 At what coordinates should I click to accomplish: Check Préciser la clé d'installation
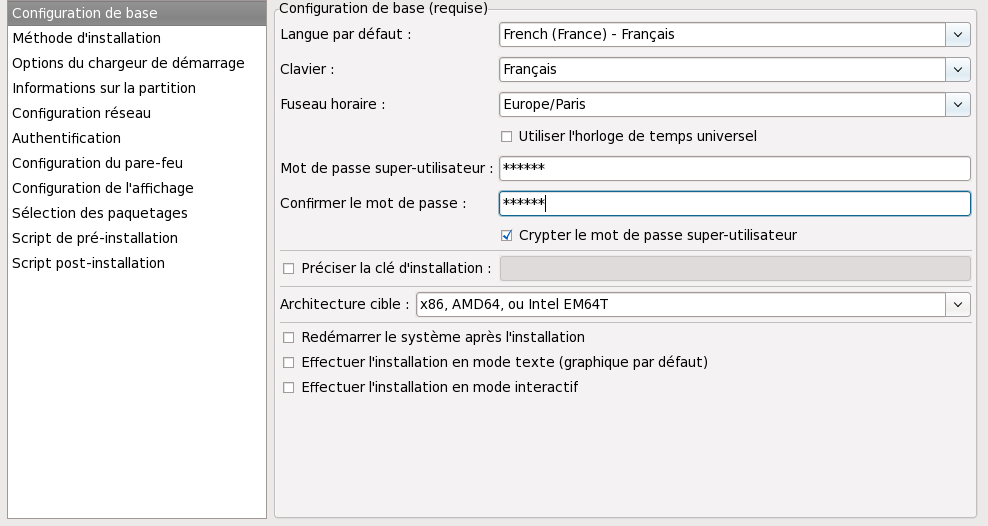tap(289, 268)
